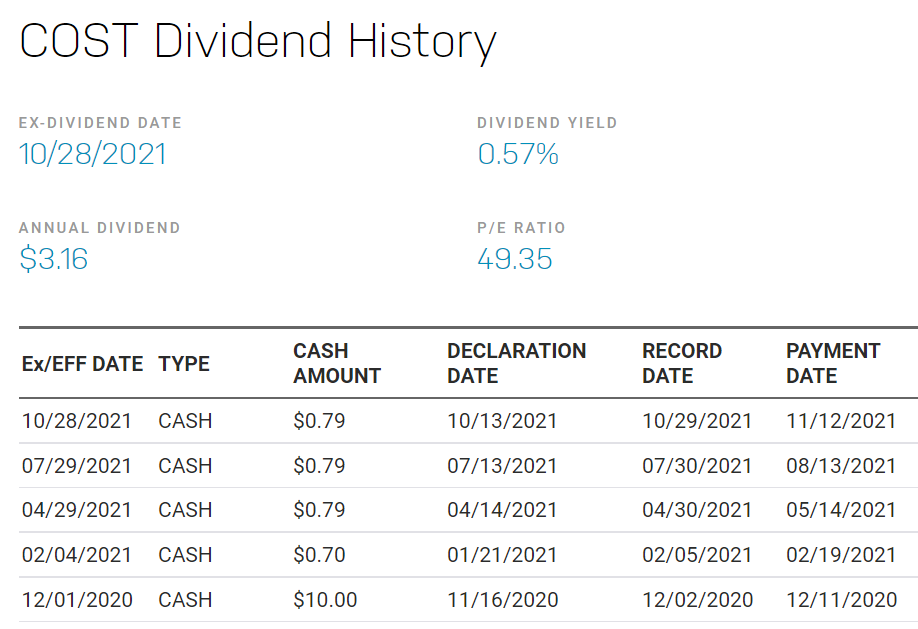Click declaration date 10/13/2021
The image size is (918, 629).
[502, 421]
